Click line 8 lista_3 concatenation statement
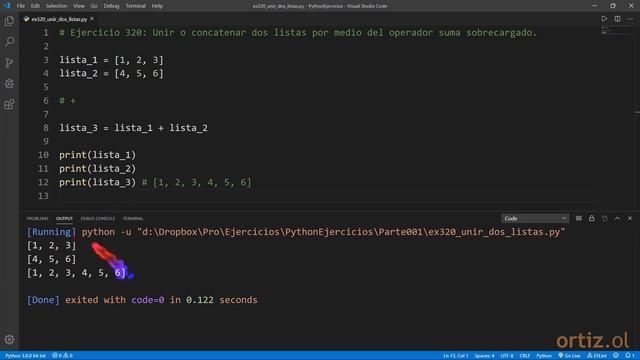Viewport: 640px width, 360px height. point(133,128)
